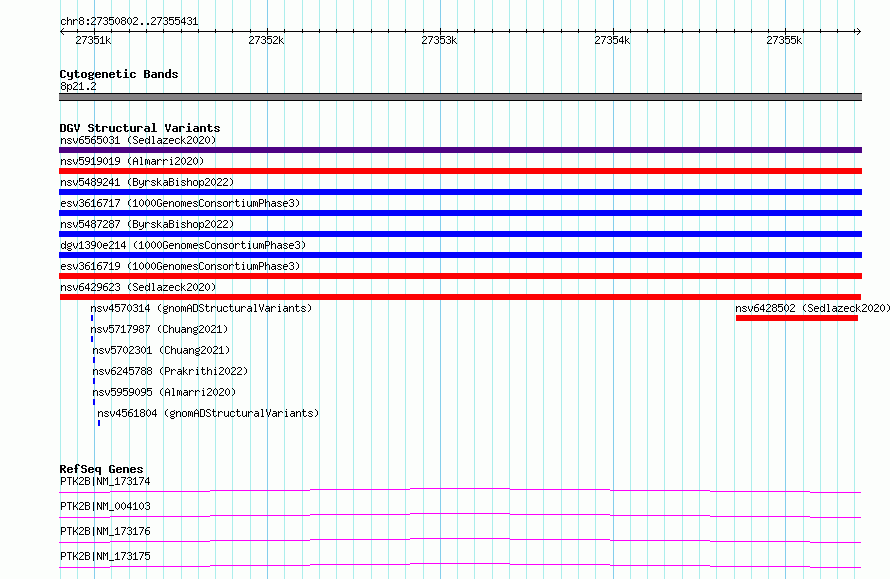Click the red bar under nsv6429623

pos(460,297)
